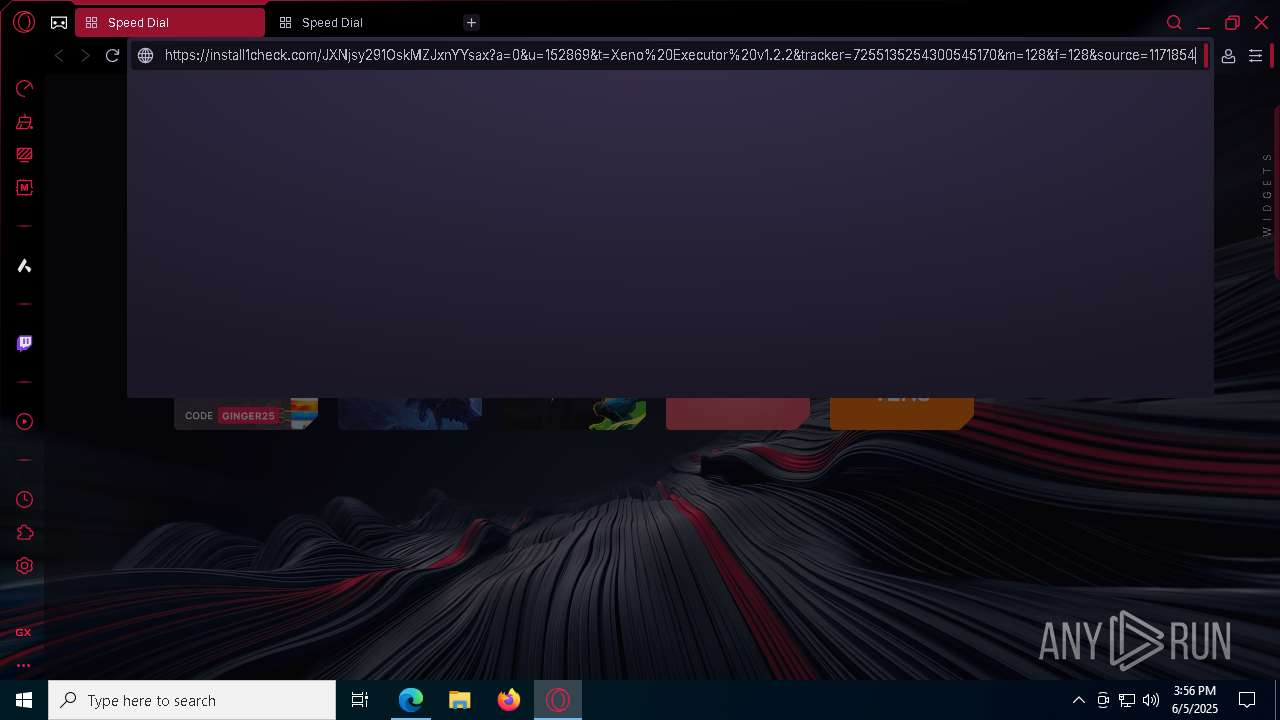Open the orange speed dial tile
Screen dimensions: 1280x720
902,413
